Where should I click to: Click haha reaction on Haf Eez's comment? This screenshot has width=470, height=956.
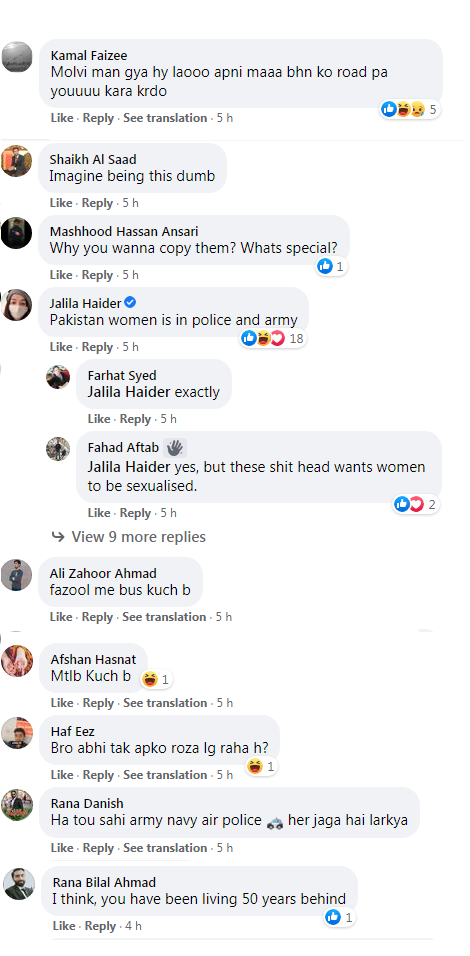[262, 766]
